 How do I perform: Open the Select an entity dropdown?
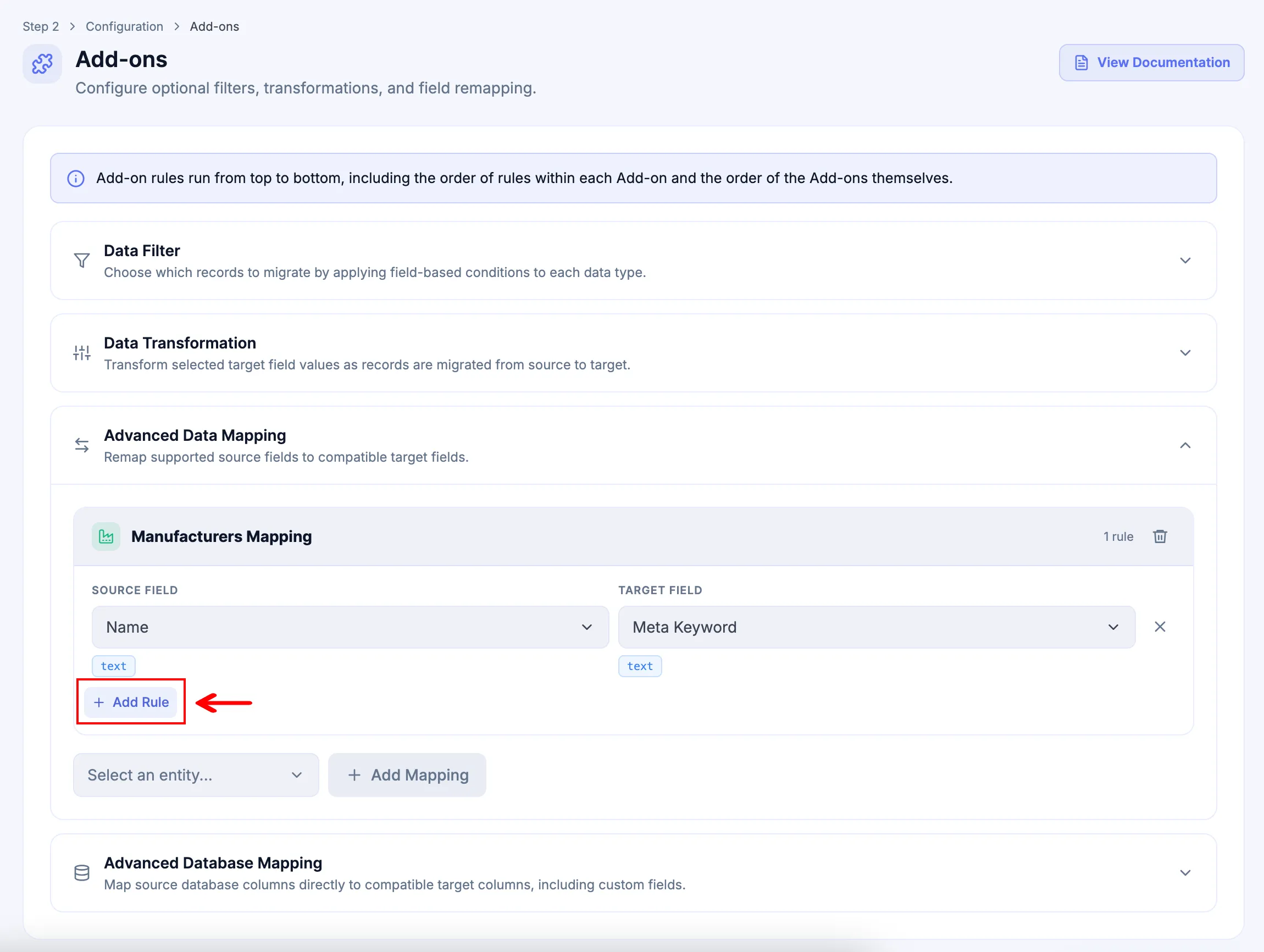(196, 775)
